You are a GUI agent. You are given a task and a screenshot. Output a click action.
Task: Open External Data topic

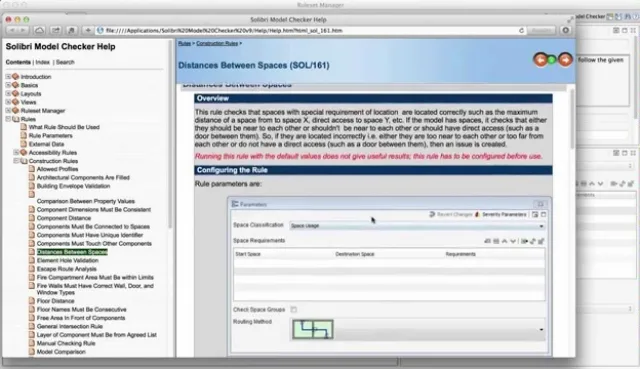pos(46,144)
